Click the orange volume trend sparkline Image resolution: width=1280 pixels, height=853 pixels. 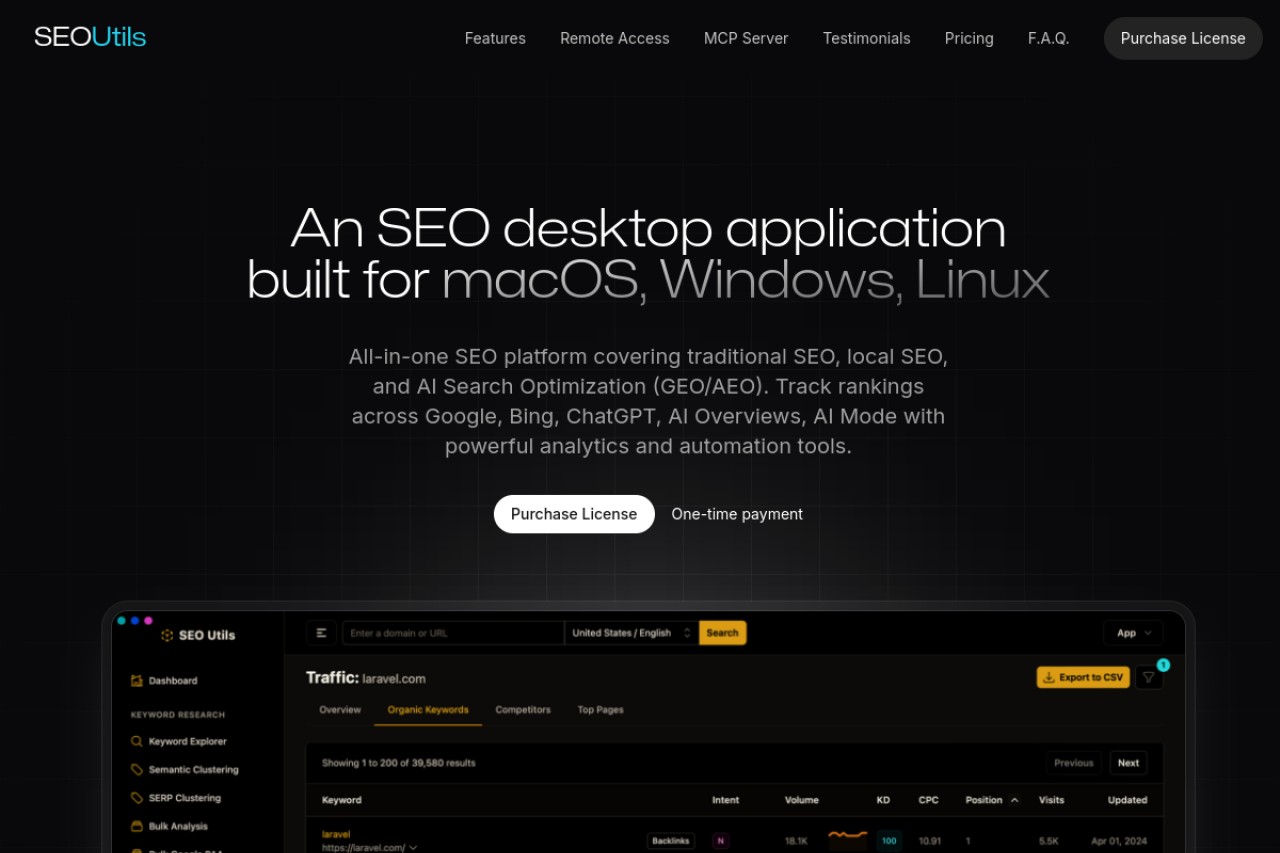(848, 836)
